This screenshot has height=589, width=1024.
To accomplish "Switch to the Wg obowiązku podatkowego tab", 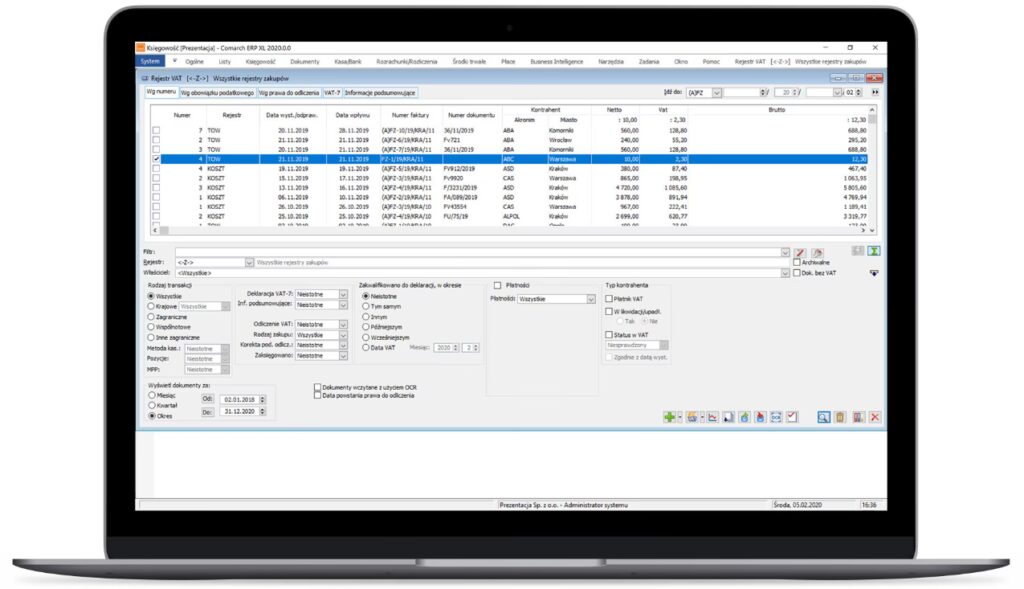I will (217, 92).
